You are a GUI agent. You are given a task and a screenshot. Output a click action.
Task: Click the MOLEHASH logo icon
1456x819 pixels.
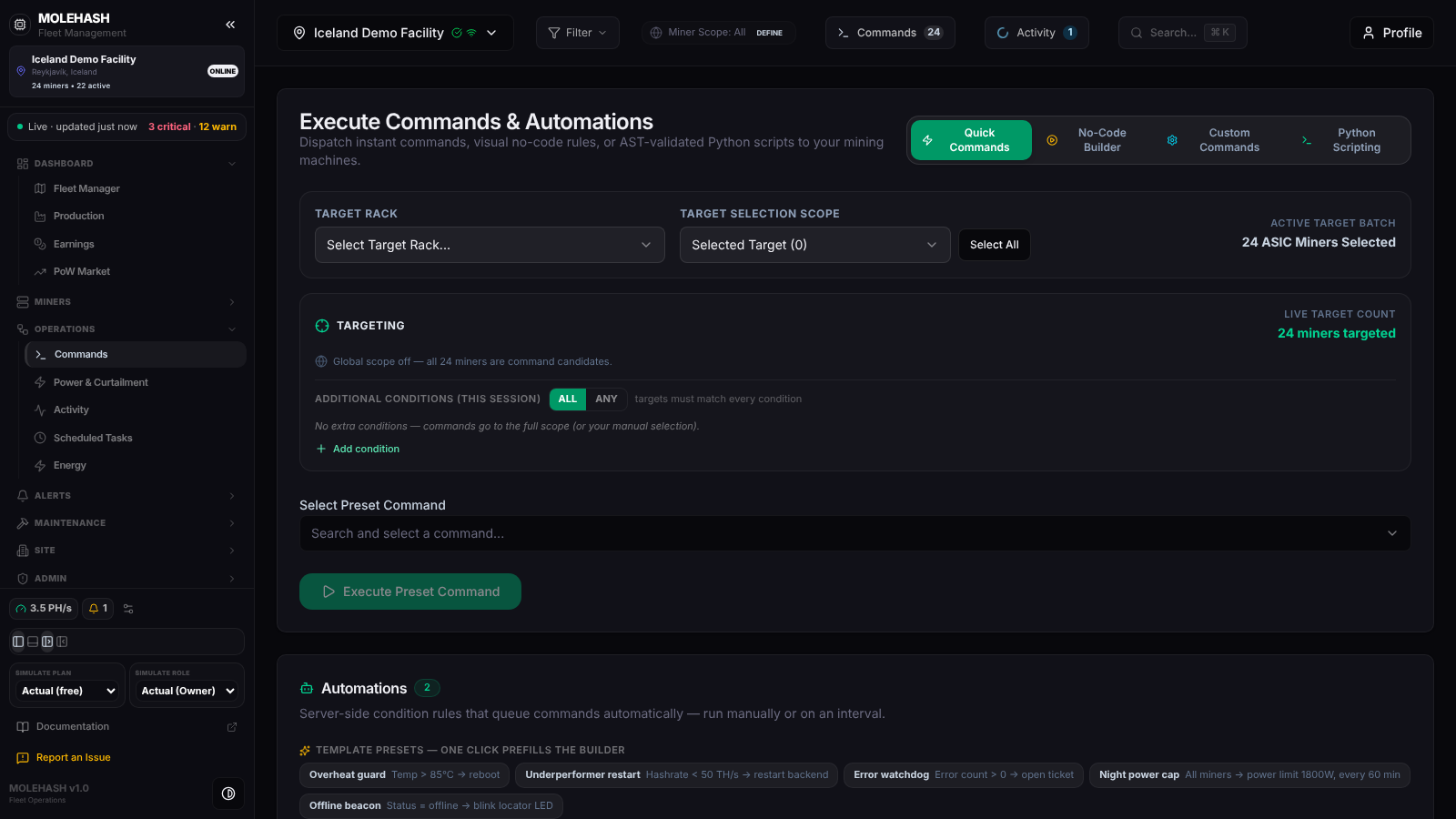[x=20, y=25]
